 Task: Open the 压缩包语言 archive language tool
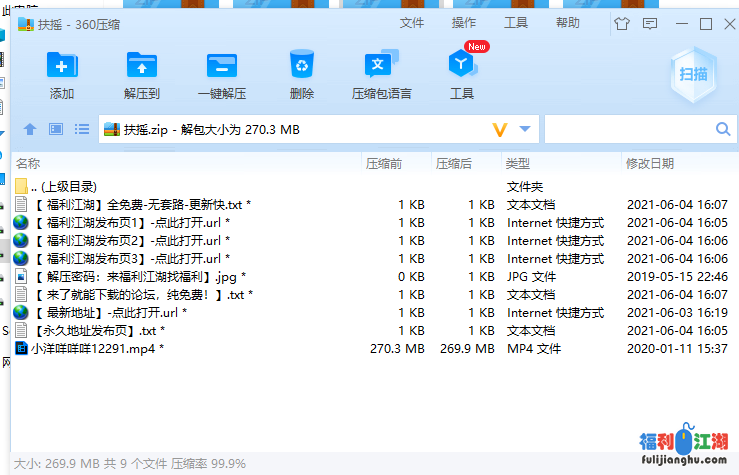(x=381, y=67)
